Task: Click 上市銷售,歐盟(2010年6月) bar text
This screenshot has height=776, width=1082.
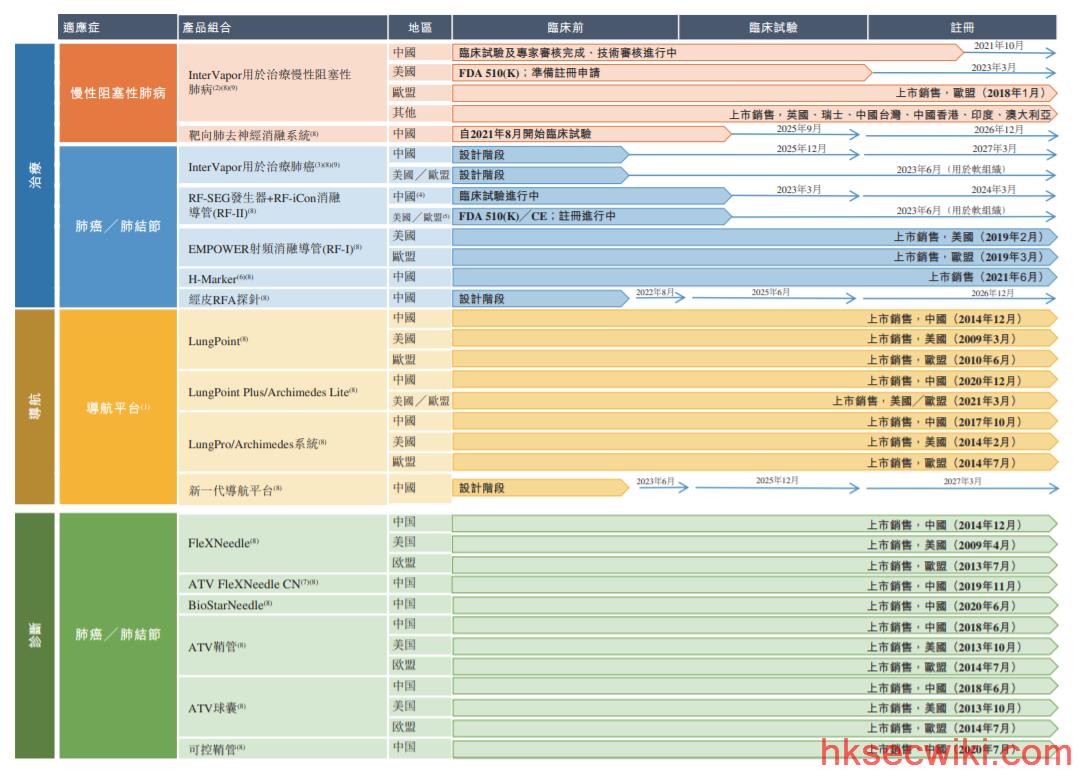Action: [941, 359]
